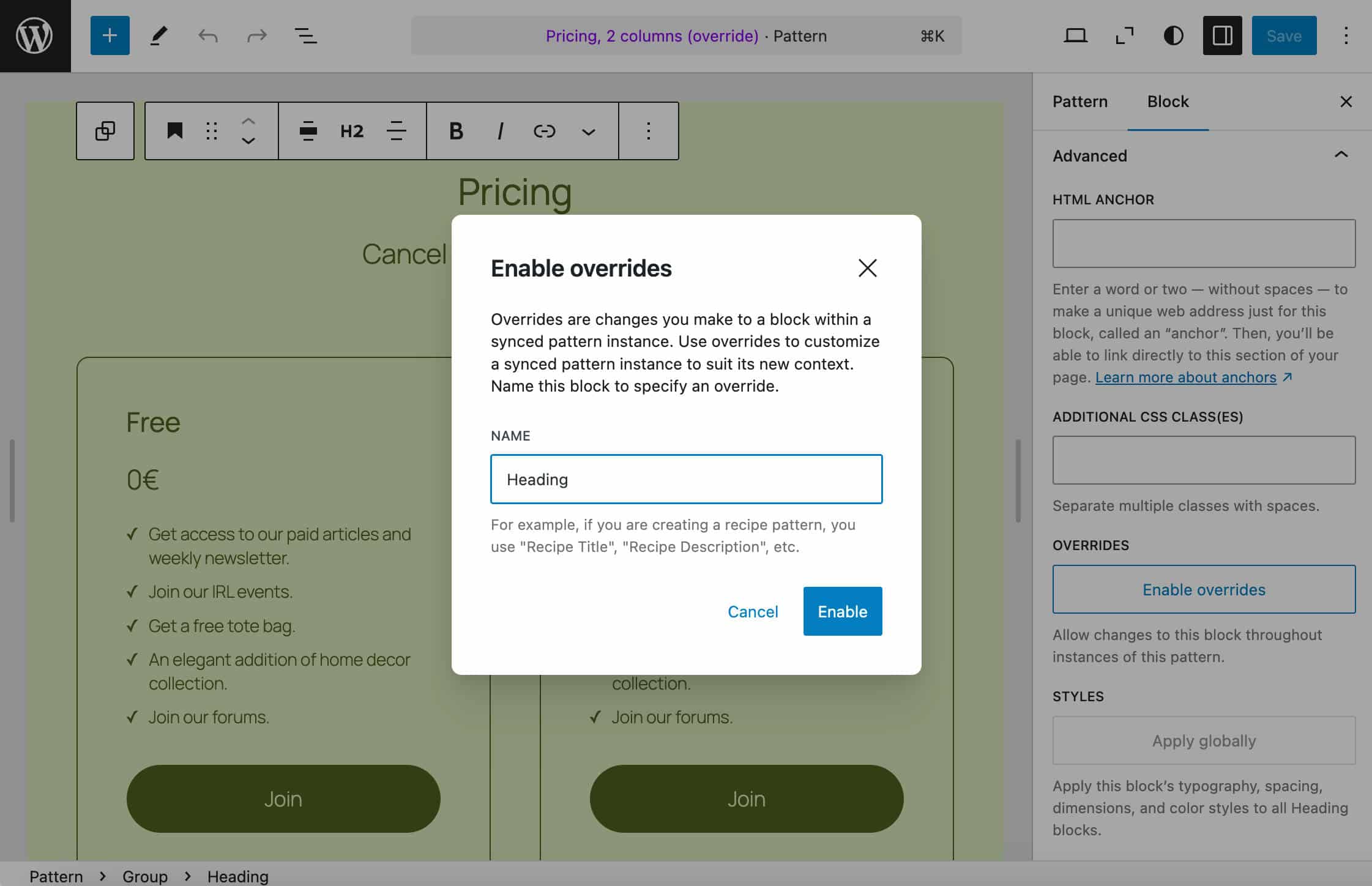Open the H2 heading level dropdown
Screen dimensions: 1372x886
click(x=351, y=131)
